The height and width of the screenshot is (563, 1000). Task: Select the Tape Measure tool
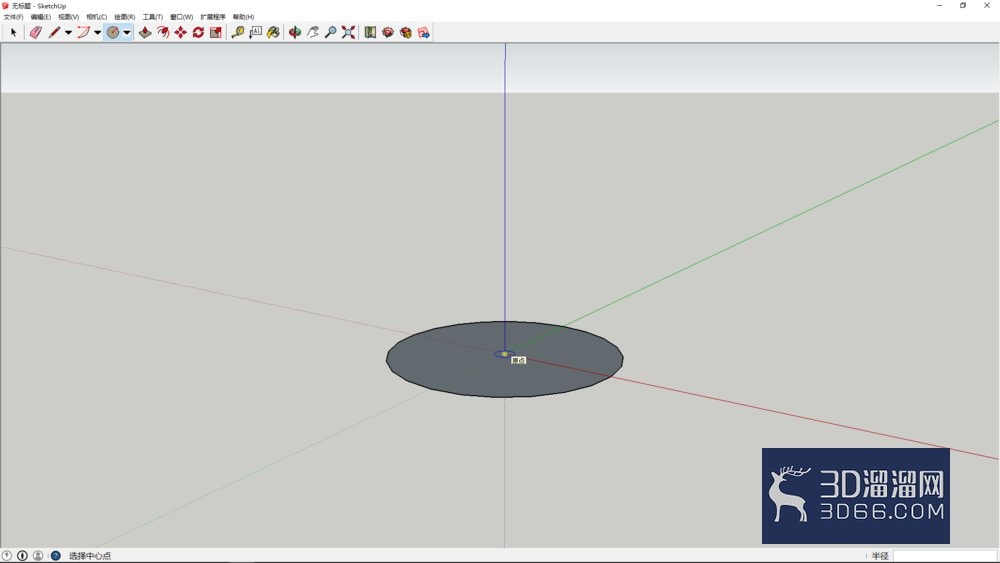pyautogui.click(x=237, y=32)
